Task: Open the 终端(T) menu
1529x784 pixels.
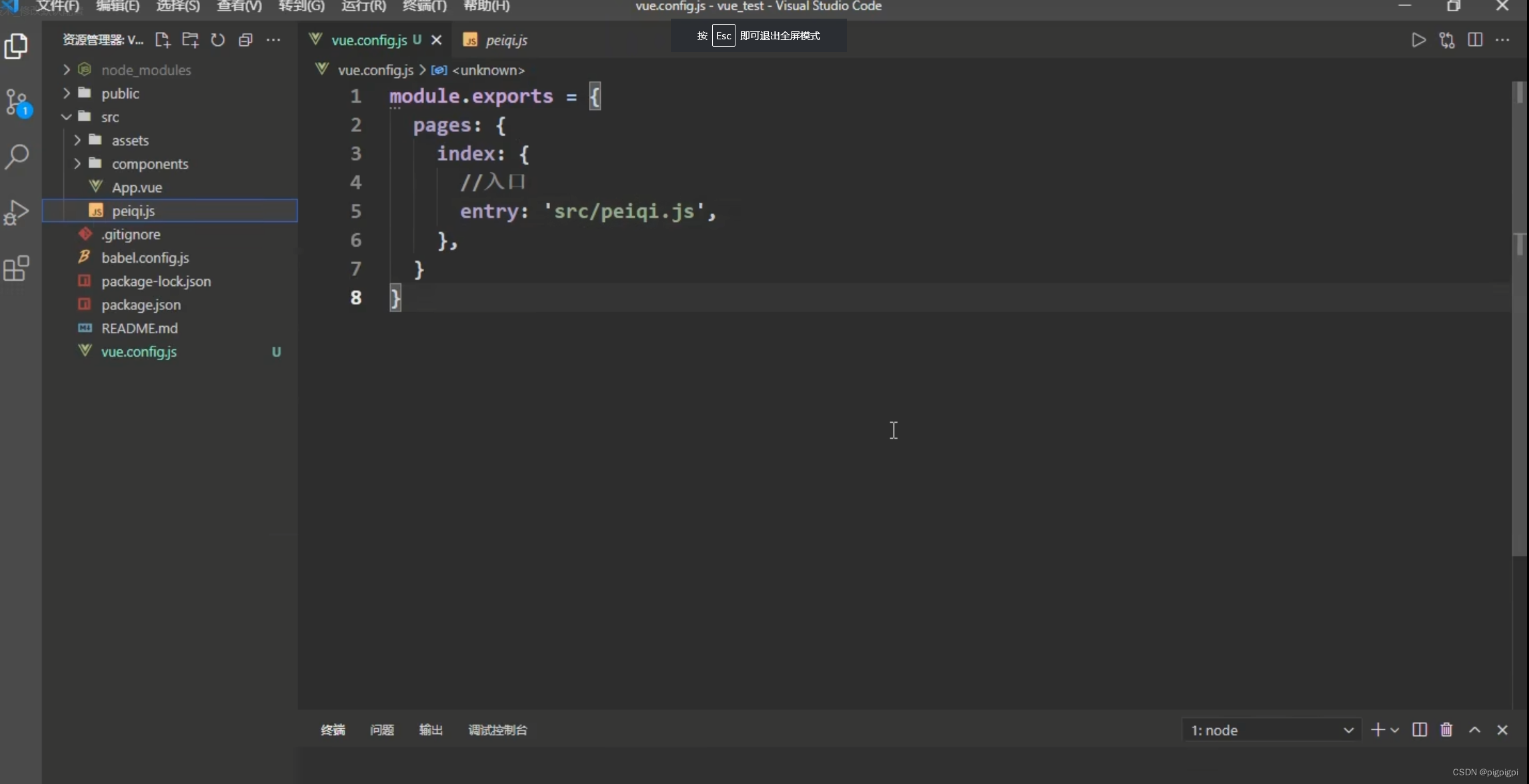Action: [425, 6]
